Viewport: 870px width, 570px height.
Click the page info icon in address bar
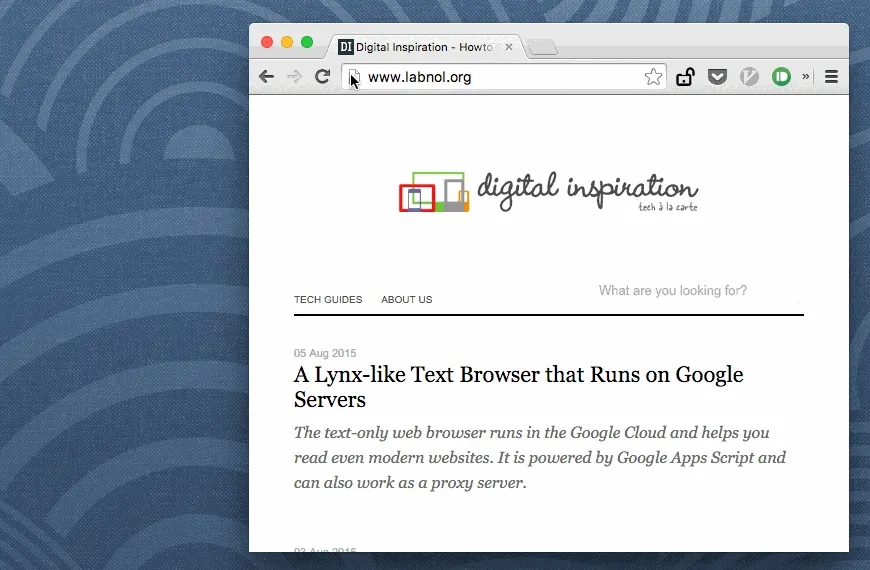(x=354, y=77)
